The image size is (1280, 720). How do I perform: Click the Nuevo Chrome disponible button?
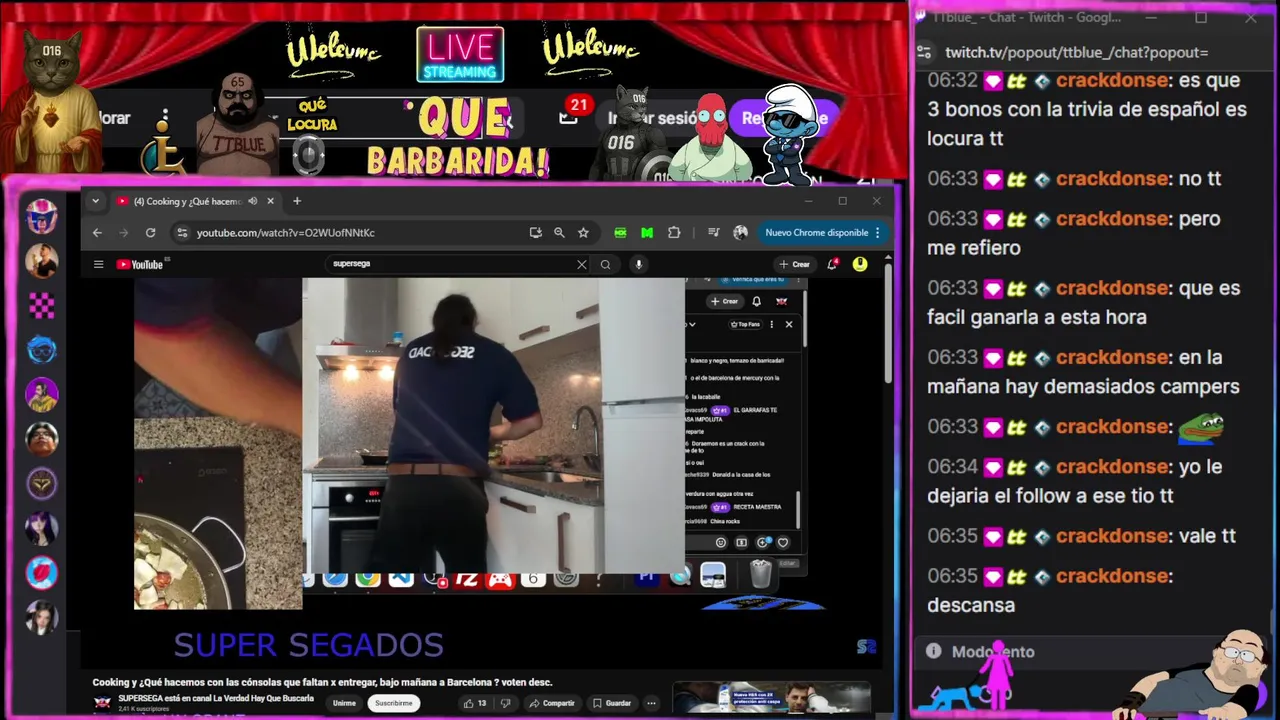816,233
